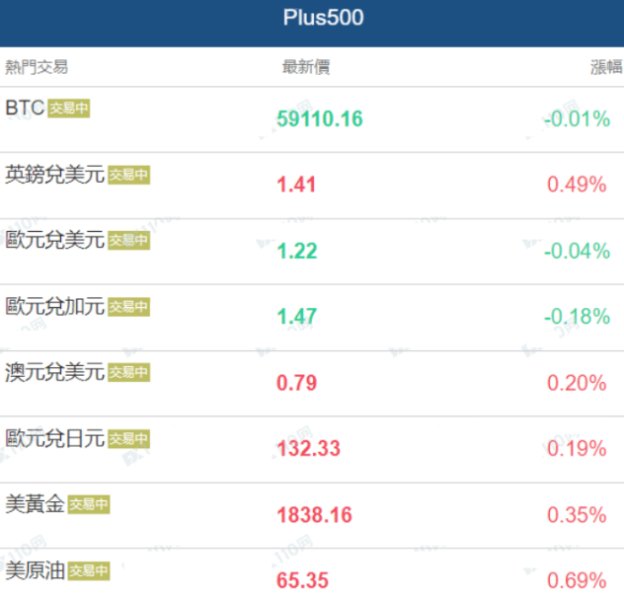624x600 pixels.
Task: Click the 0.69% change for 美原油
Action: [x=577, y=581]
